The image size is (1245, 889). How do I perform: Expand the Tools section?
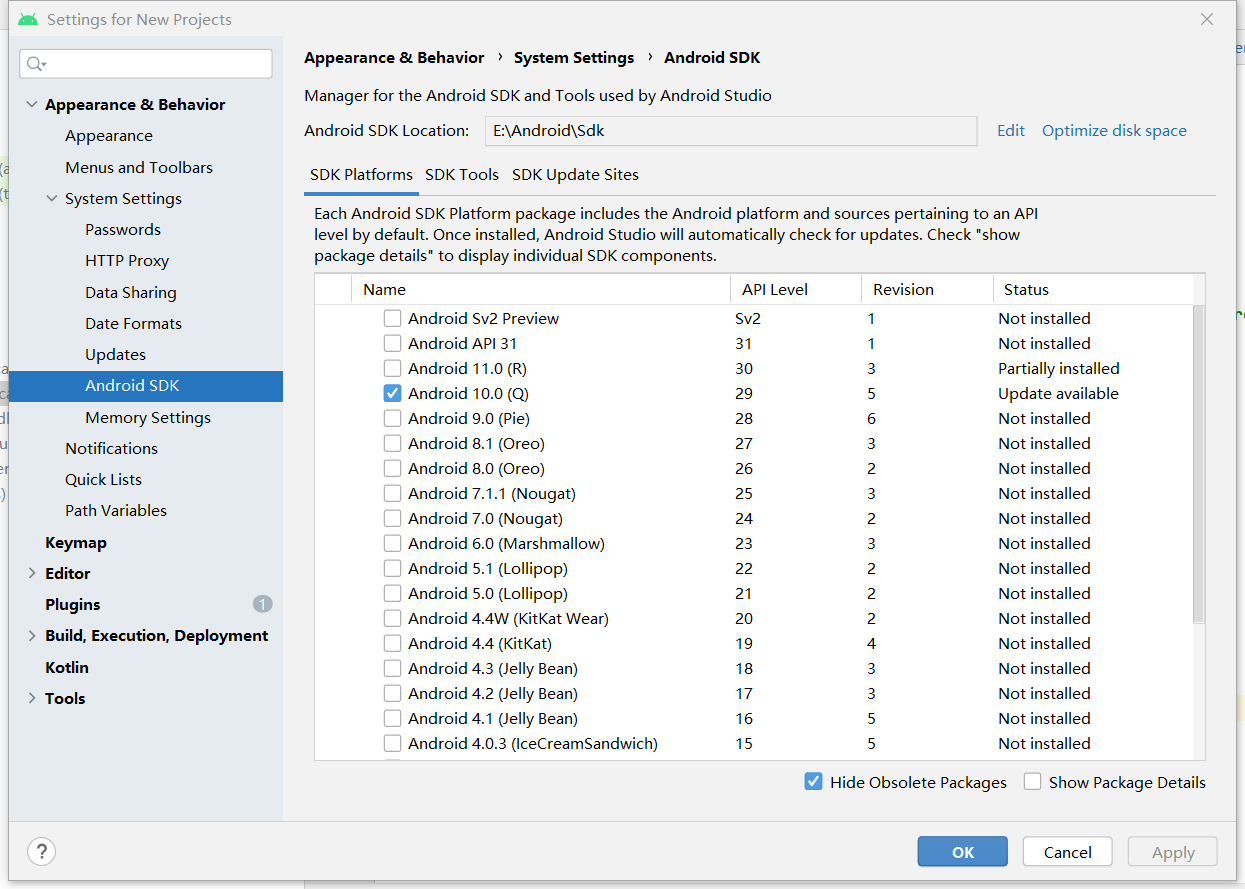point(30,698)
